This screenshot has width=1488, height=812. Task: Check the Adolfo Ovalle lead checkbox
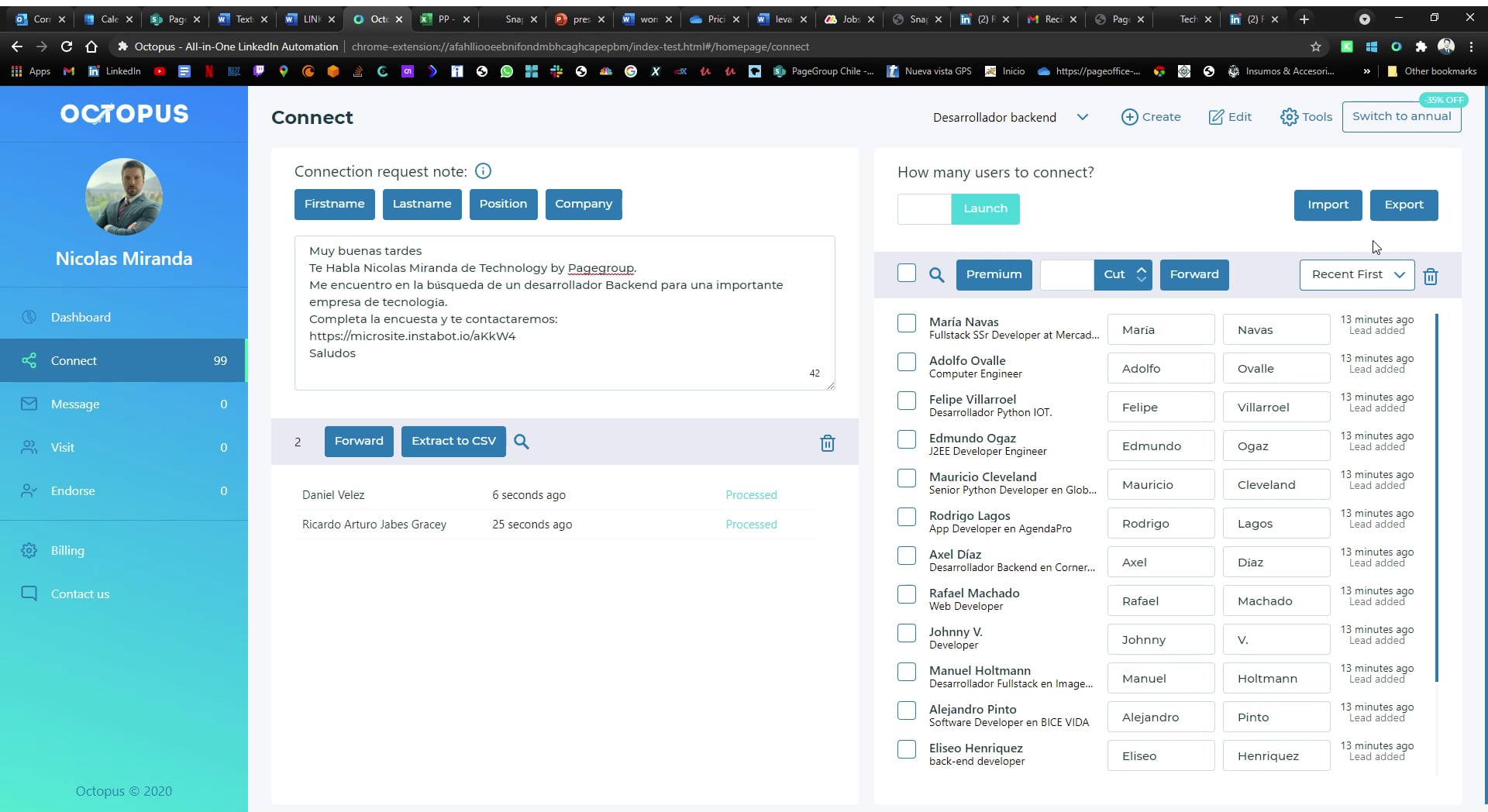[906, 362]
